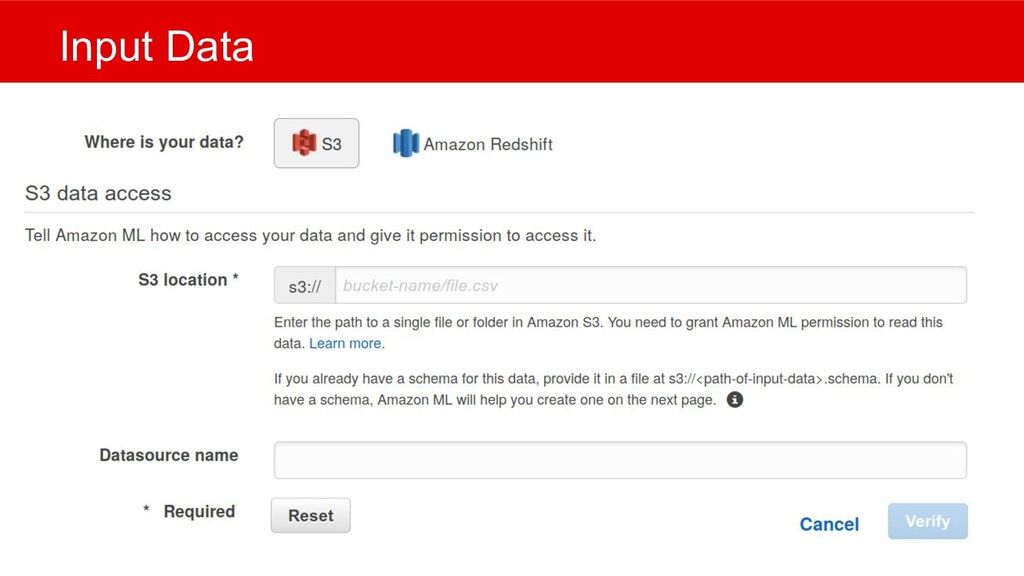The image size is (1024, 576).
Task: Select S3 as the data source
Action: [316, 143]
